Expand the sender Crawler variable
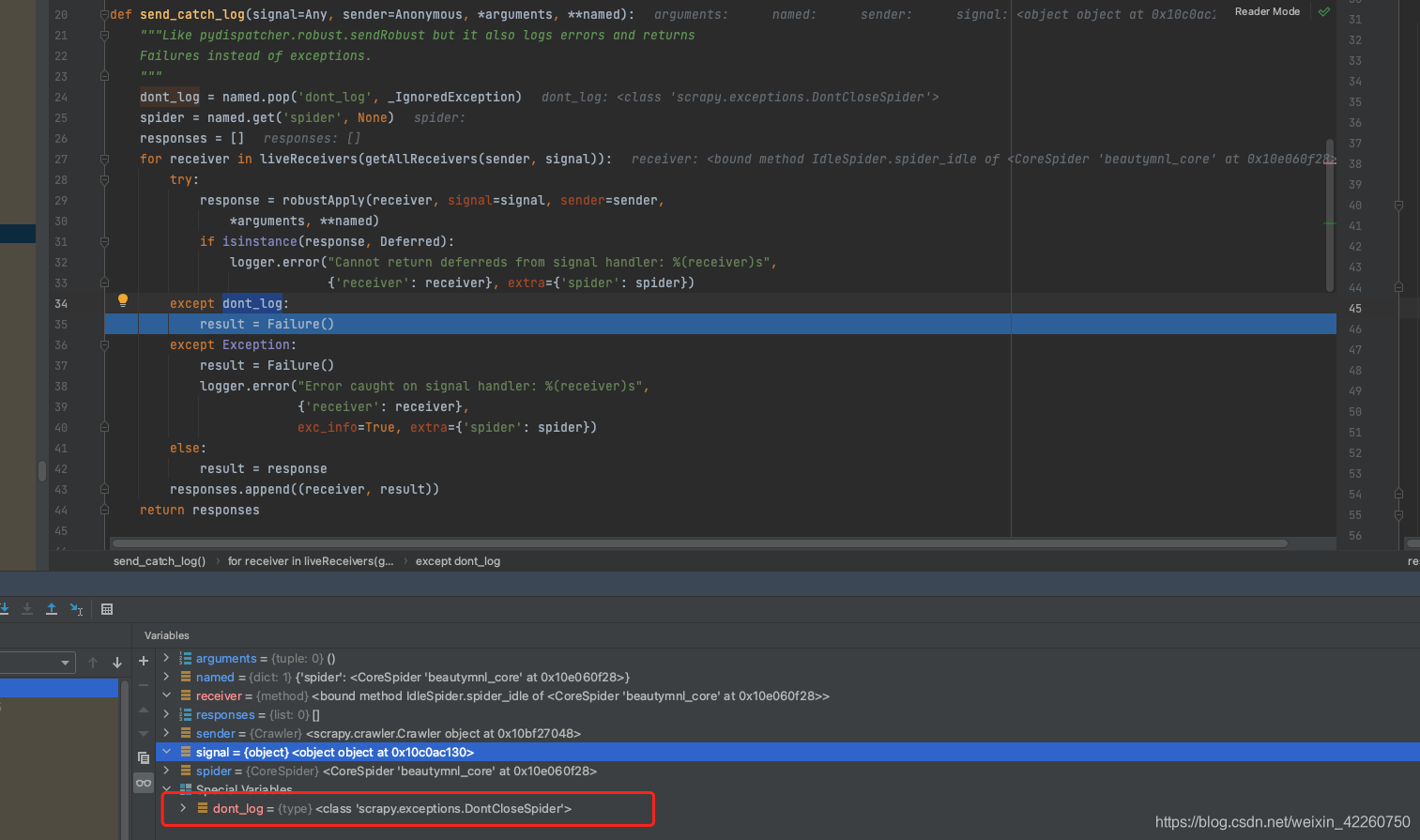This screenshot has width=1420, height=840. pyautogui.click(x=166, y=733)
